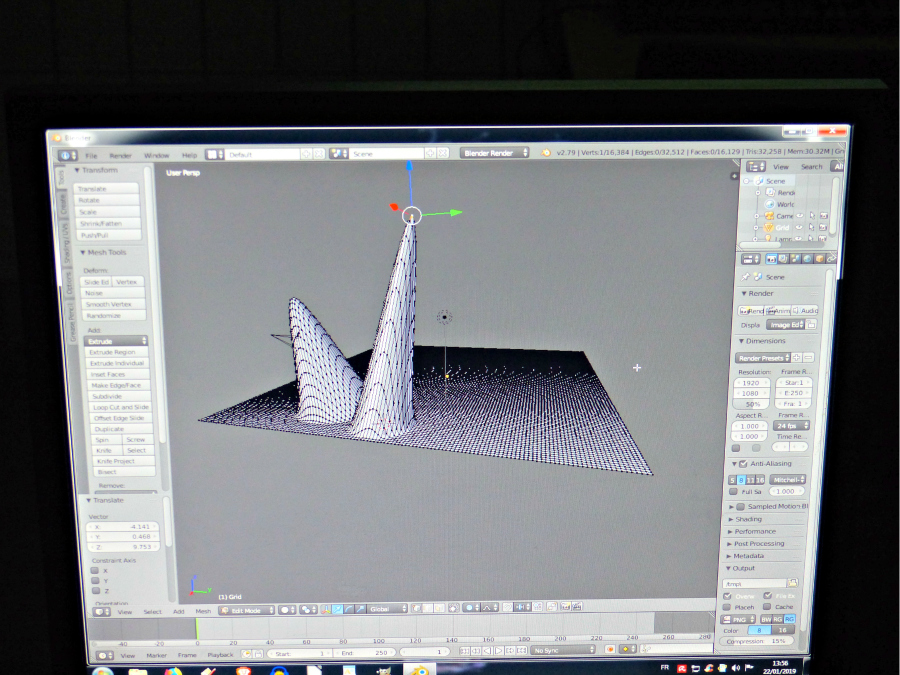Click the add render preset plus icon
The height and width of the screenshot is (675, 900).
pyautogui.click(x=798, y=357)
